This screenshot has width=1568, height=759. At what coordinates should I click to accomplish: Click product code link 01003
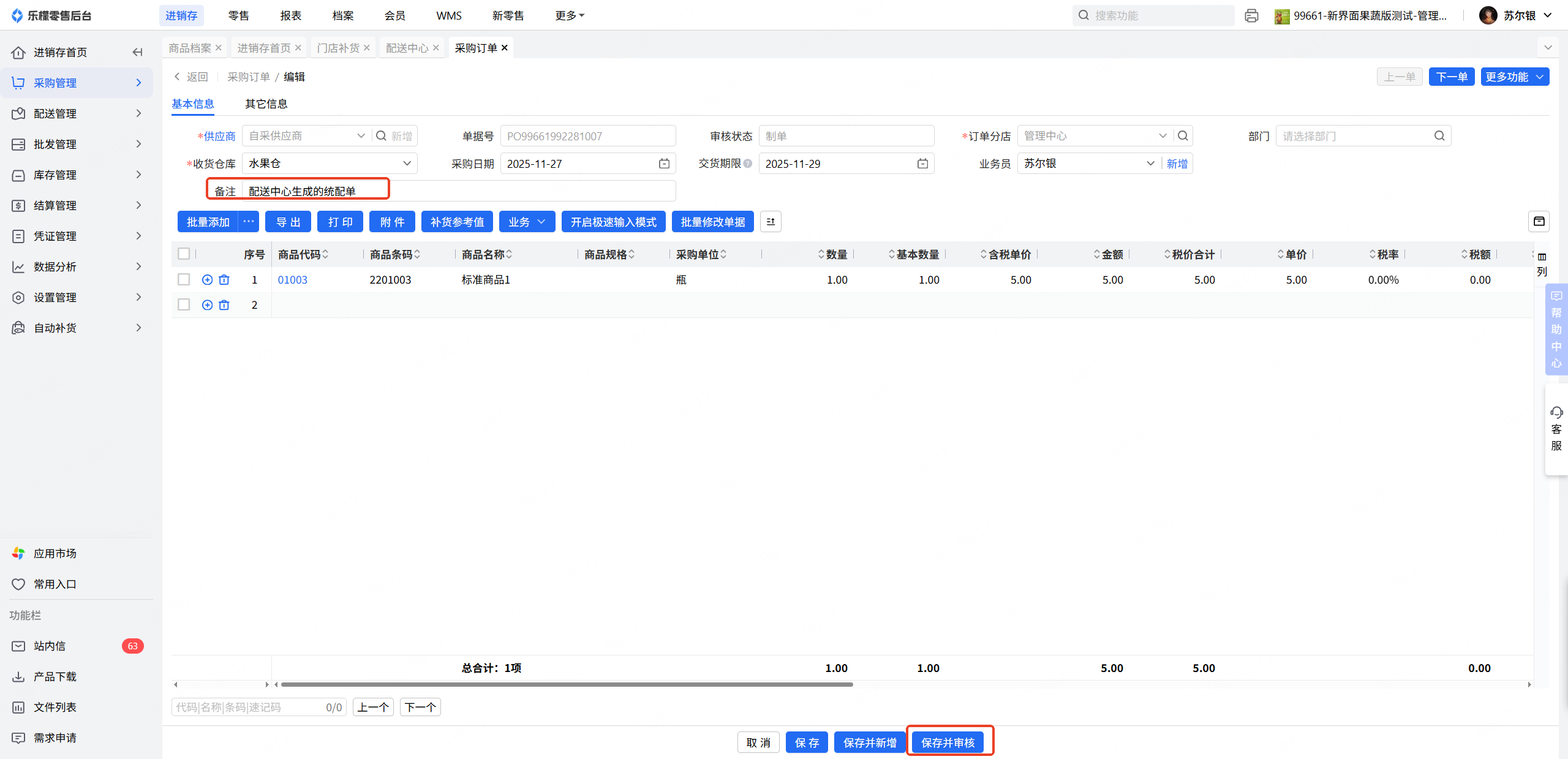tap(292, 280)
